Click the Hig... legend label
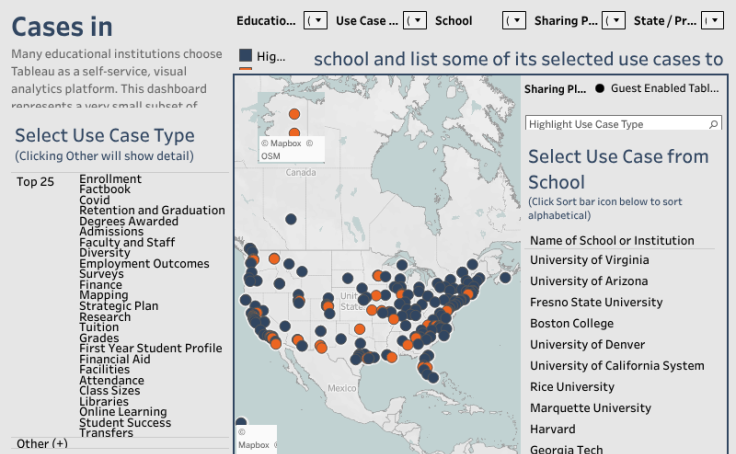 271,56
